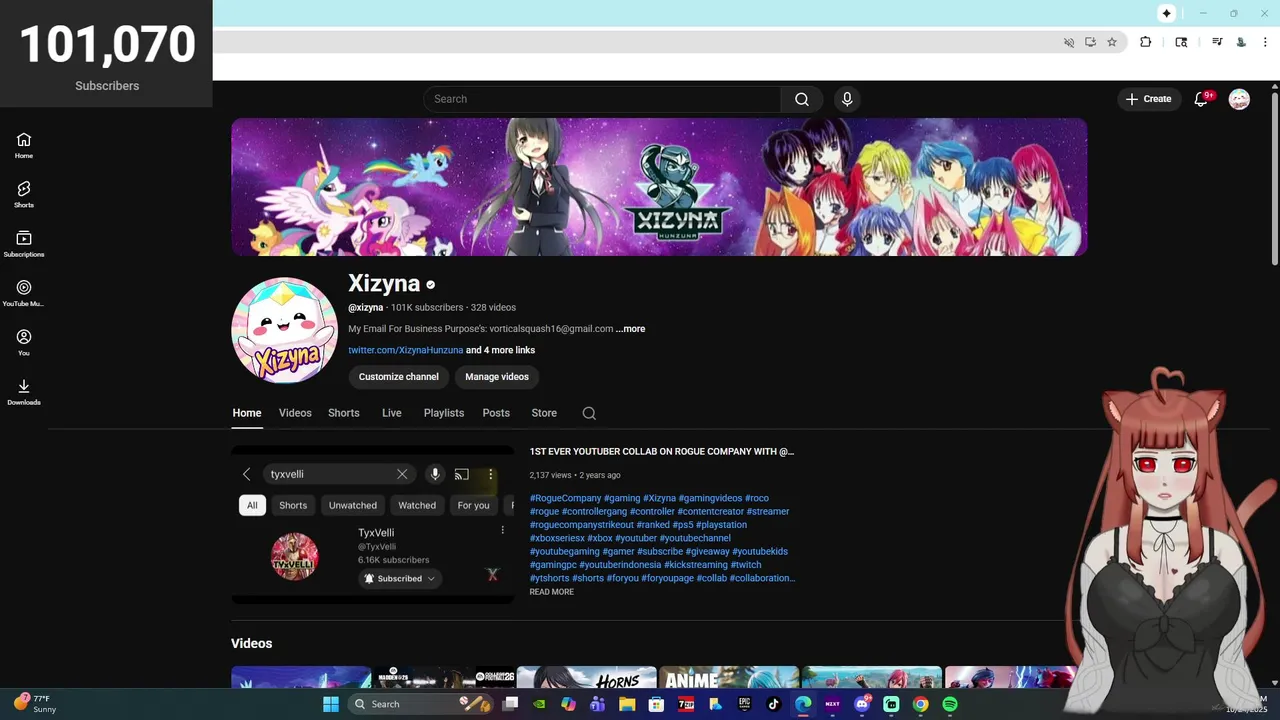The height and width of the screenshot is (720, 1280).
Task: Start voice search with microphone icon
Action: tap(847, 99)
